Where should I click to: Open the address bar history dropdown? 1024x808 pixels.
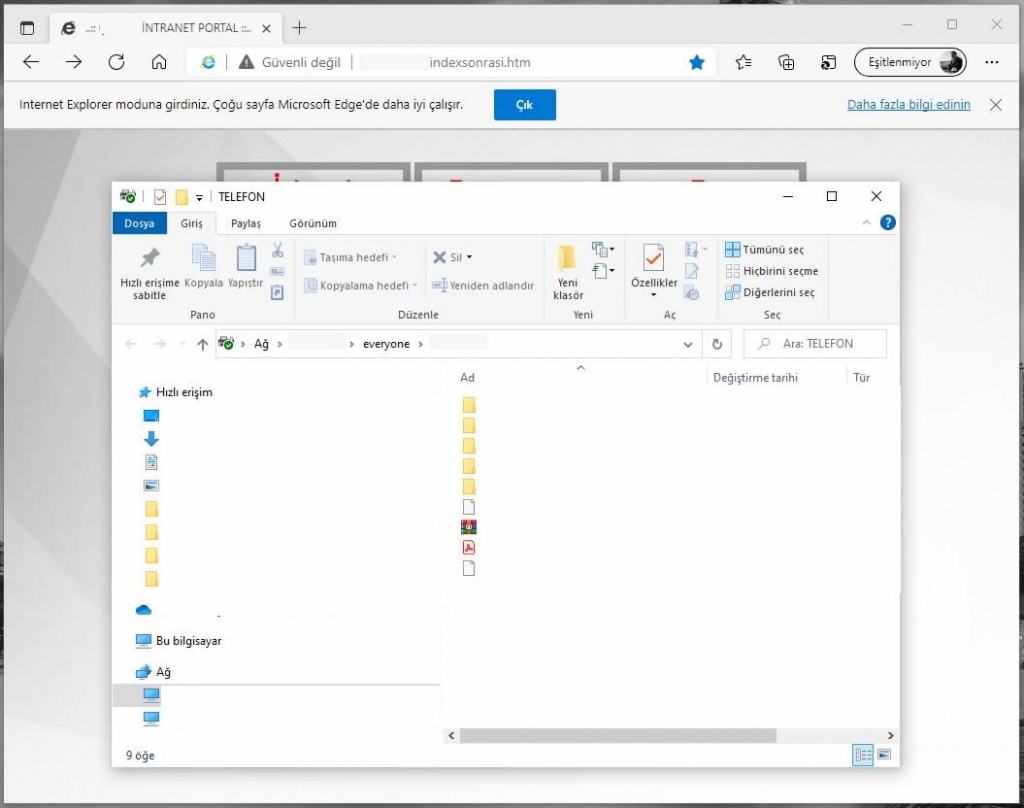click(x=688, y=344)
